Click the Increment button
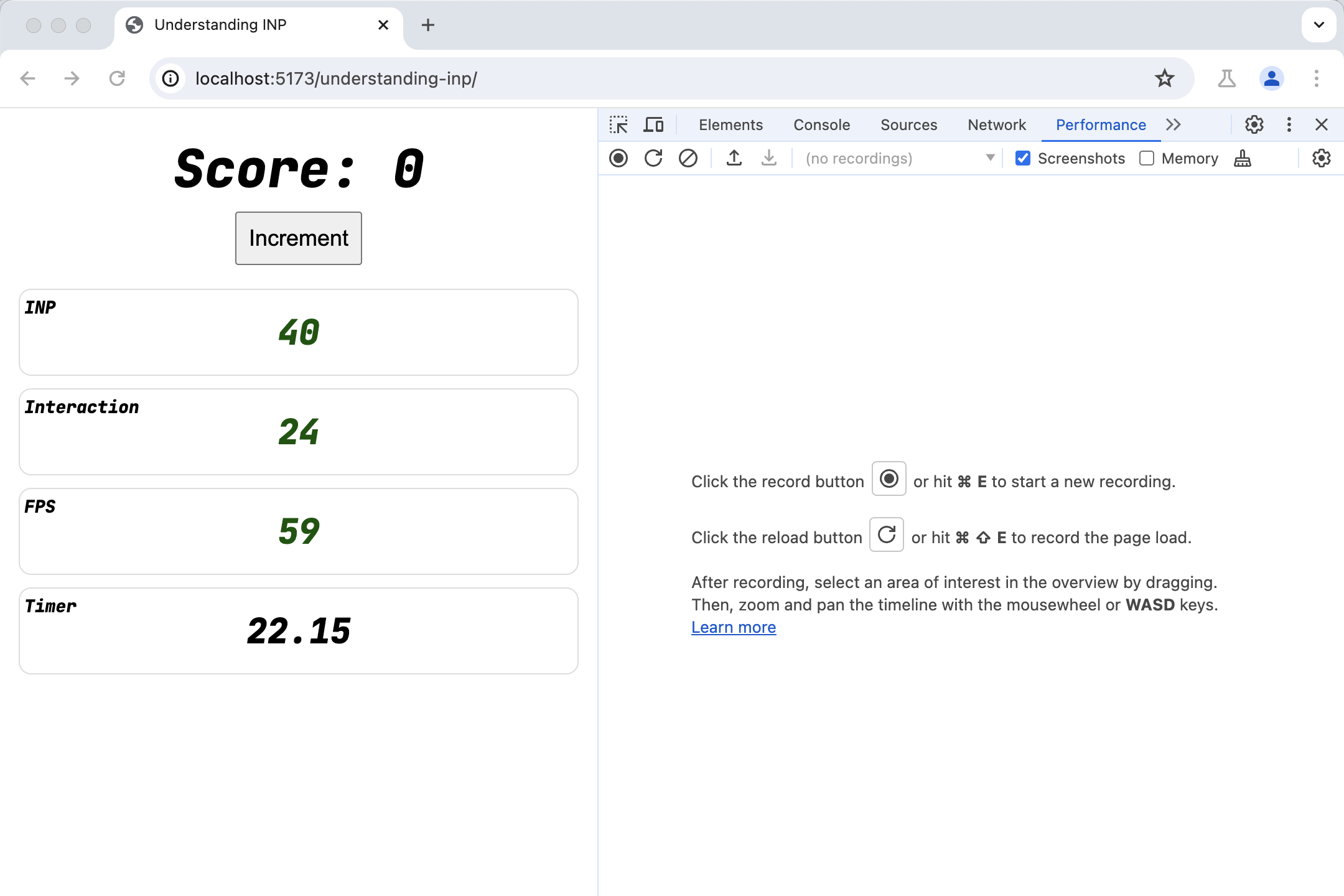 point(299,238)
